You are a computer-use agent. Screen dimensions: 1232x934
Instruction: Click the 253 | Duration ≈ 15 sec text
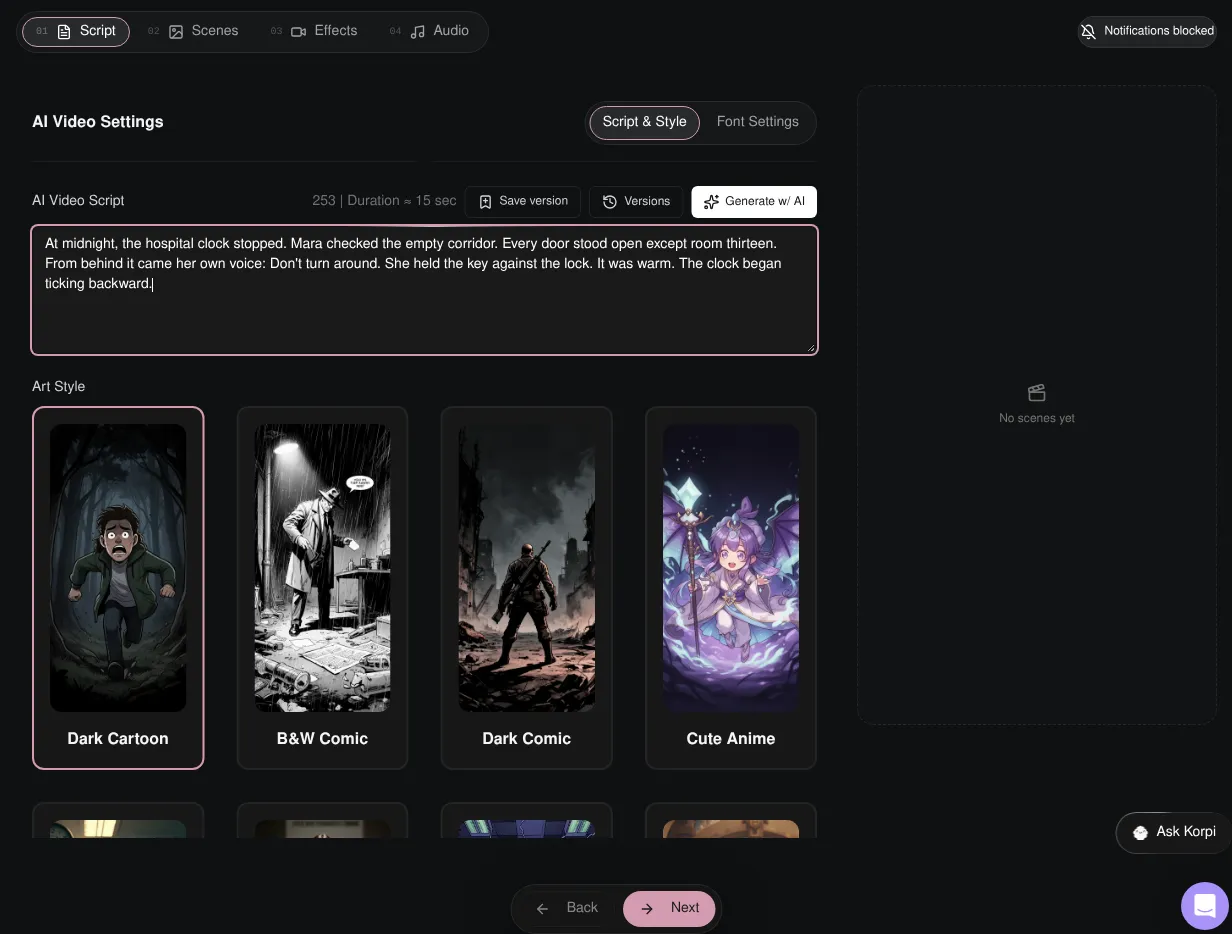[x=384, y=201]
